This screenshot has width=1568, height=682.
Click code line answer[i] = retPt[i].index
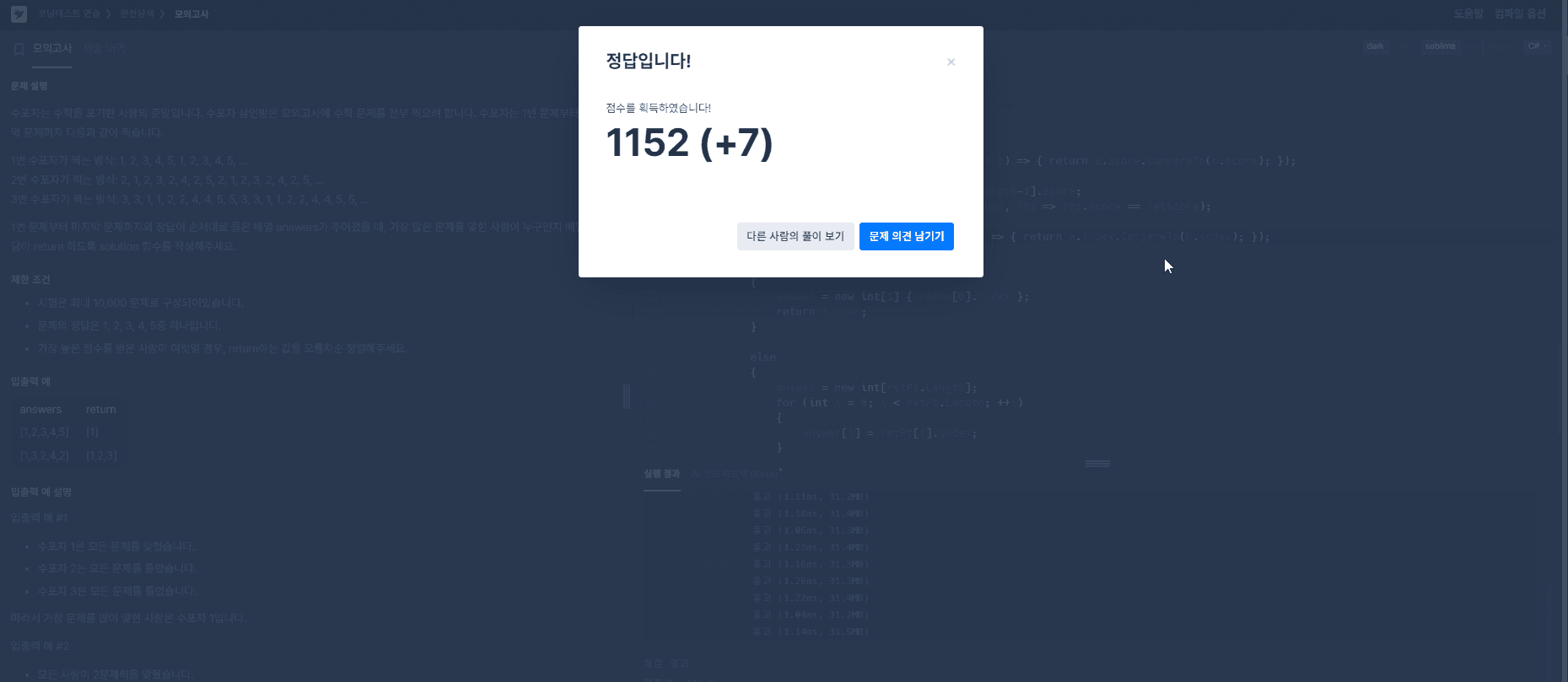(x=890, y=433)
